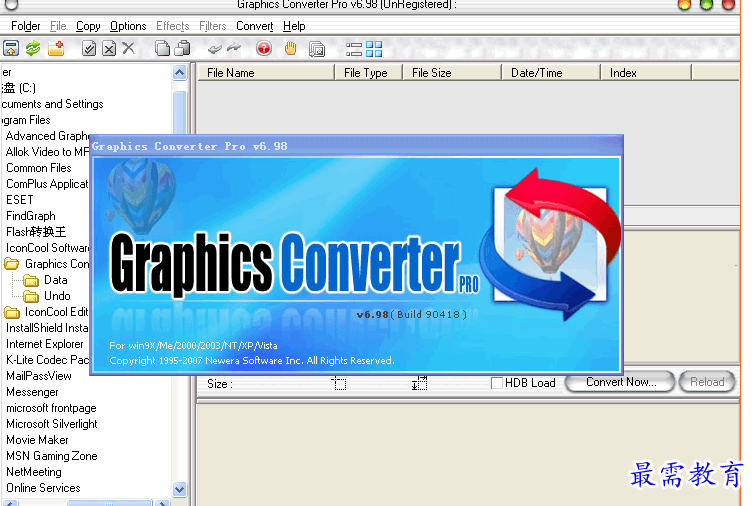The width and height of the screenshot is (752, 506).
Task: Click the image preview stack icon
Action: 317,49
